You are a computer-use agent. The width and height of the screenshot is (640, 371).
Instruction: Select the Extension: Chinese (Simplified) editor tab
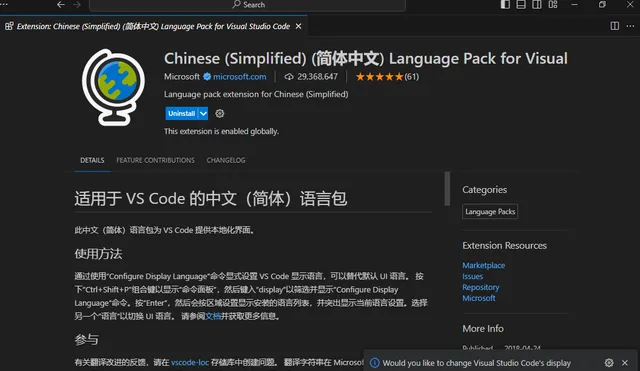point(153,26)
